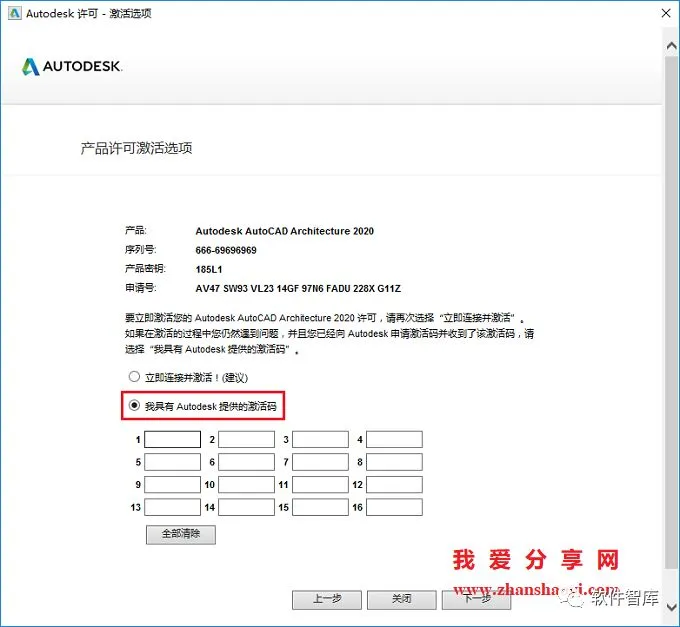Click activation code field 8
This screenshot has height=627, width=680.
point(394,462)
